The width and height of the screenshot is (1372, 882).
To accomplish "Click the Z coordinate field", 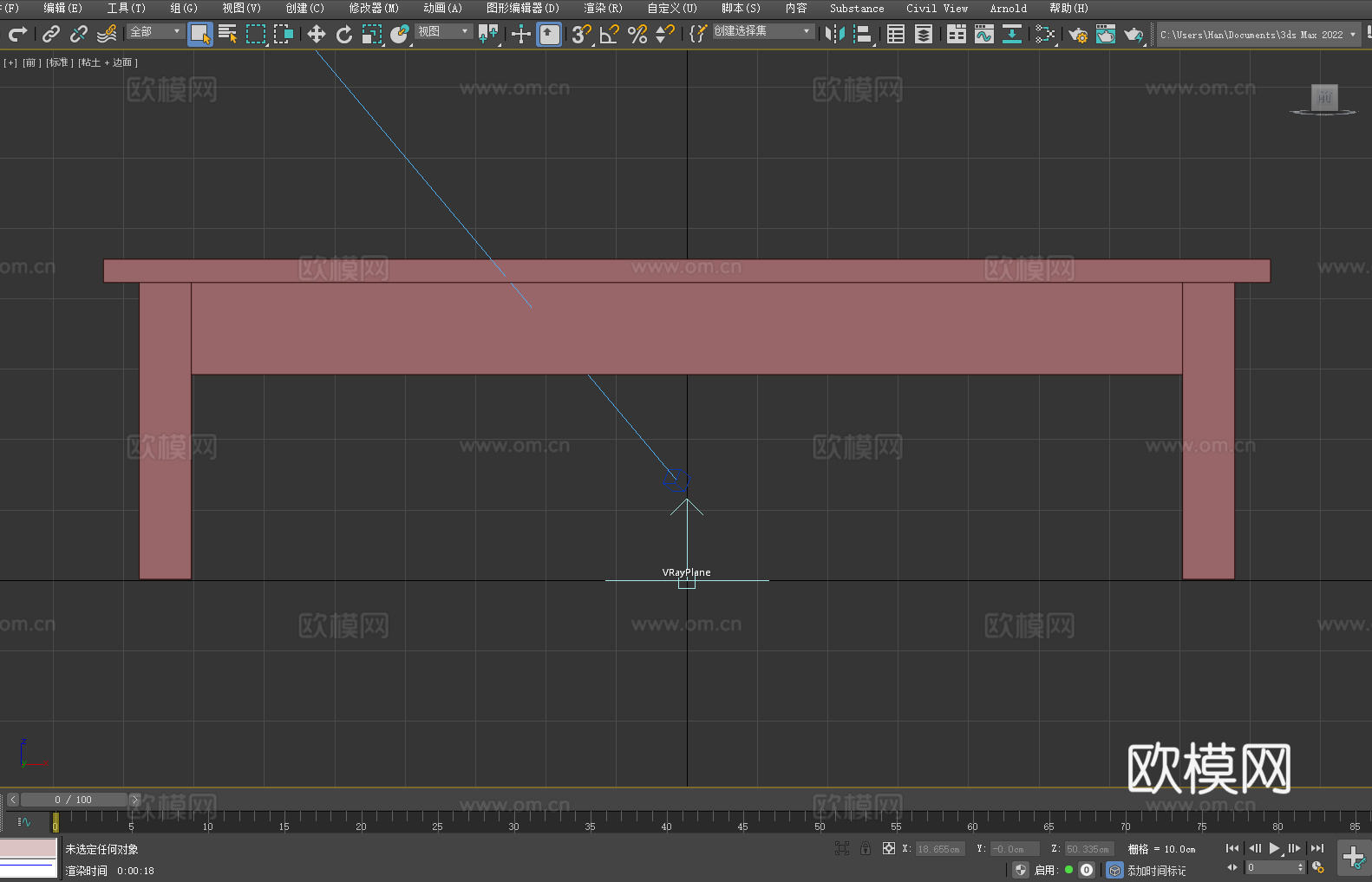I will click(x=1088, y=849).
